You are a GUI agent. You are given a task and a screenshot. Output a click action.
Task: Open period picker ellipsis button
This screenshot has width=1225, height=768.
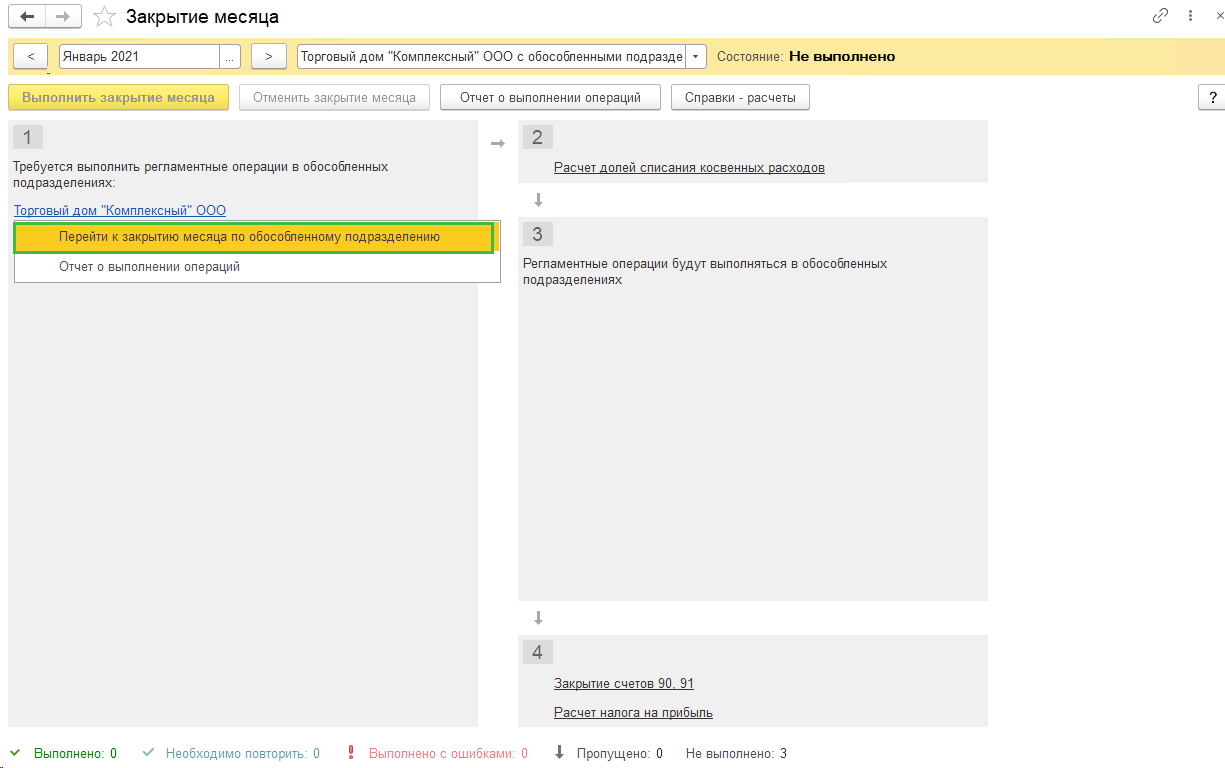(230, 57)
